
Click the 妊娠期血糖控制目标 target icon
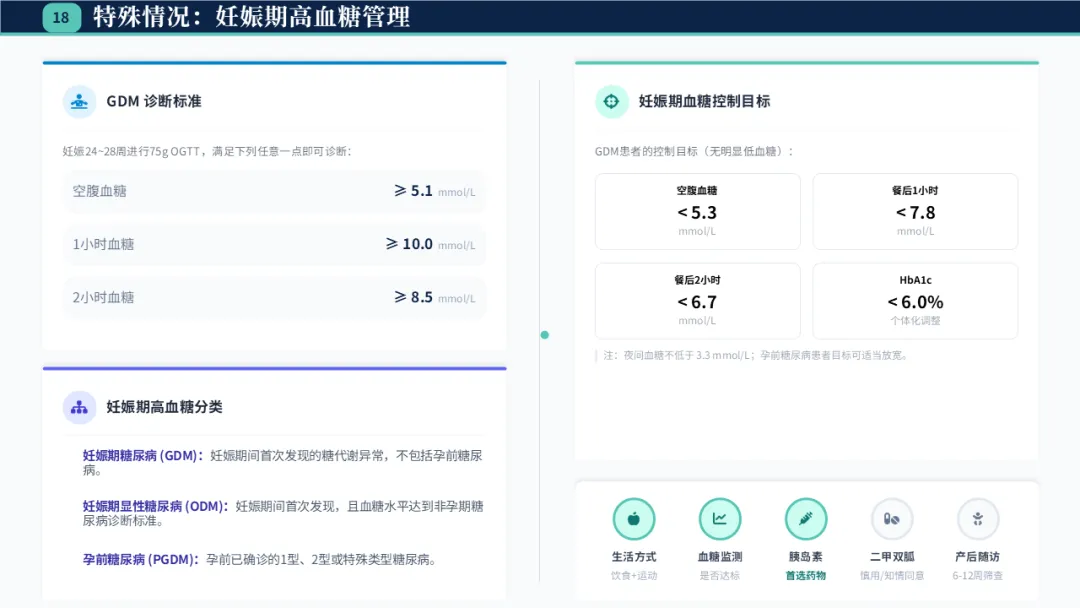[x=611, y=102]
